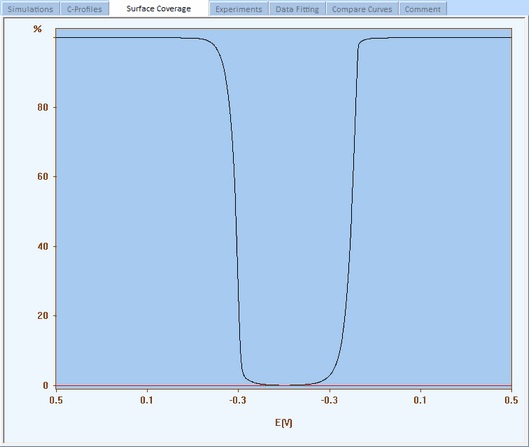Click the 20 tick on the y-axis

pos(43,315)
